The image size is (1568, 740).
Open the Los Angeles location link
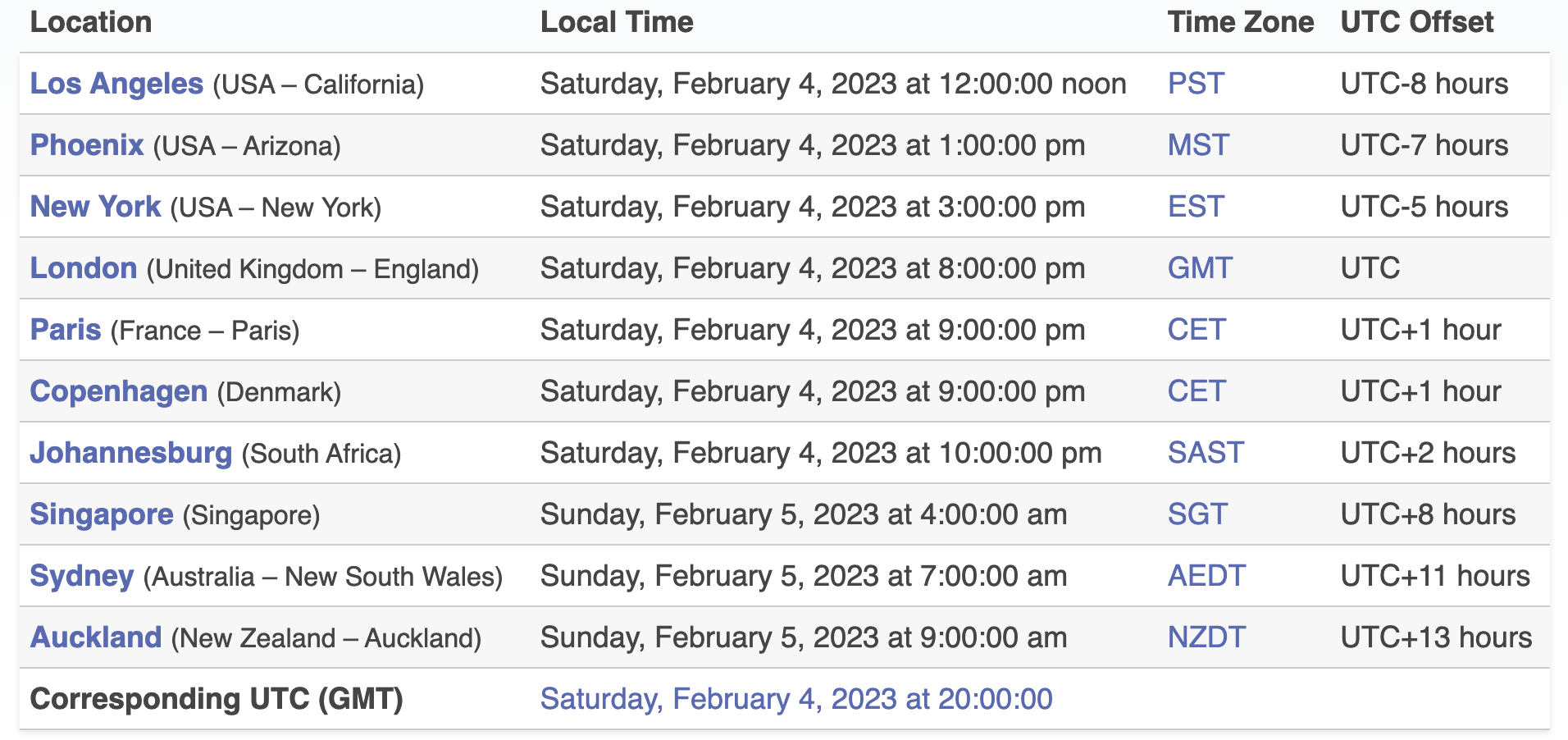point(116,84)
